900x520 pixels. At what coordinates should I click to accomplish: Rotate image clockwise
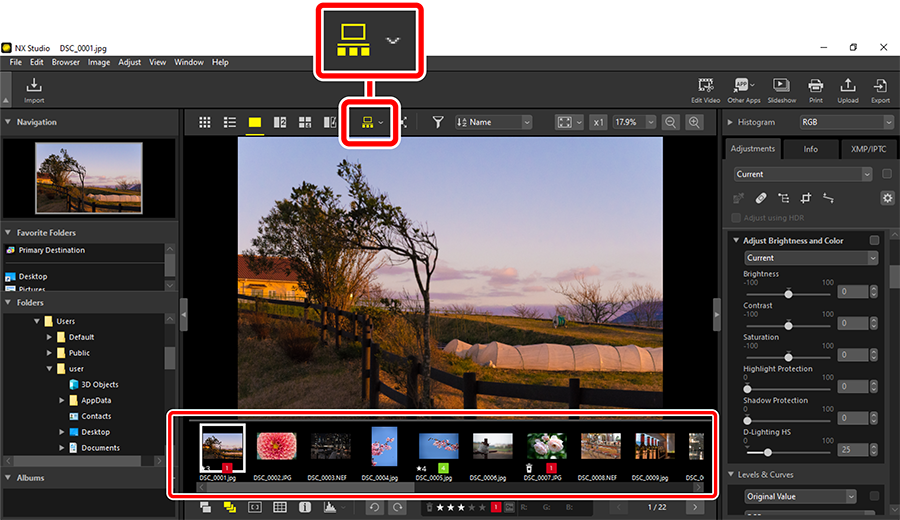click(x=397, y=507)
